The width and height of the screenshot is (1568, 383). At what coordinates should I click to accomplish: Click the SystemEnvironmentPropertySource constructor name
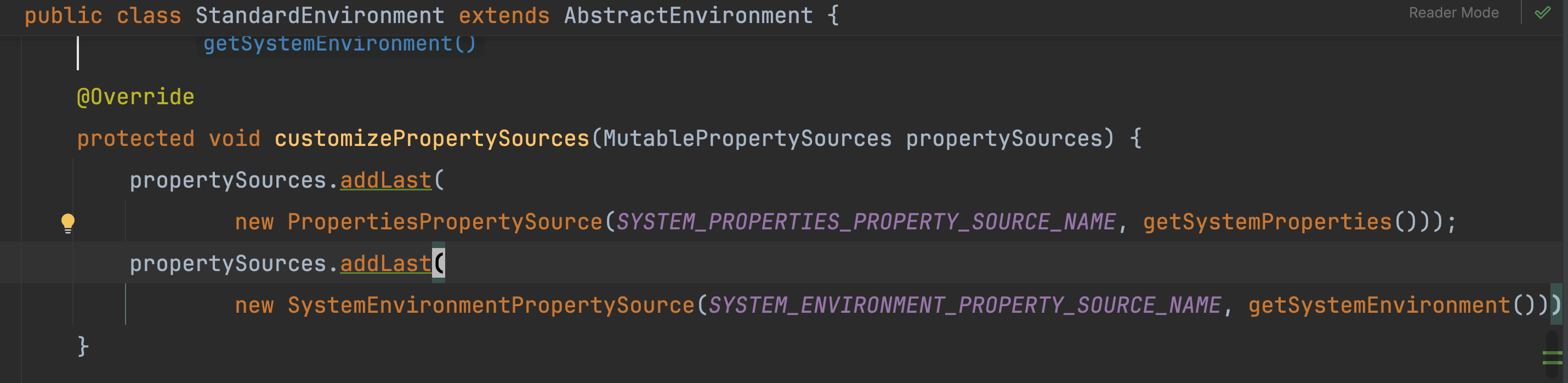pyautogui.click(x=491, y=306)
